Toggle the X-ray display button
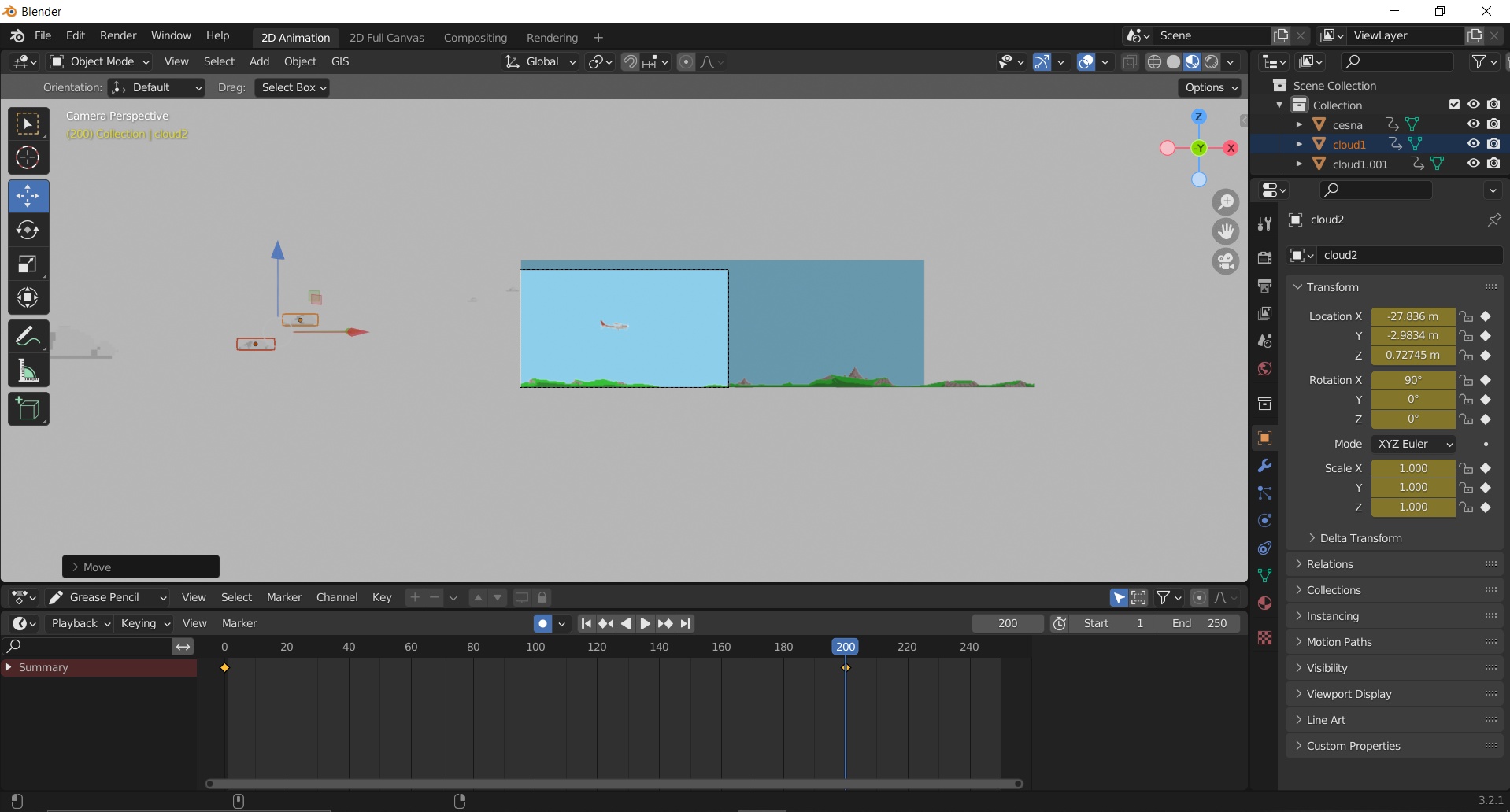 point(1130,61)
